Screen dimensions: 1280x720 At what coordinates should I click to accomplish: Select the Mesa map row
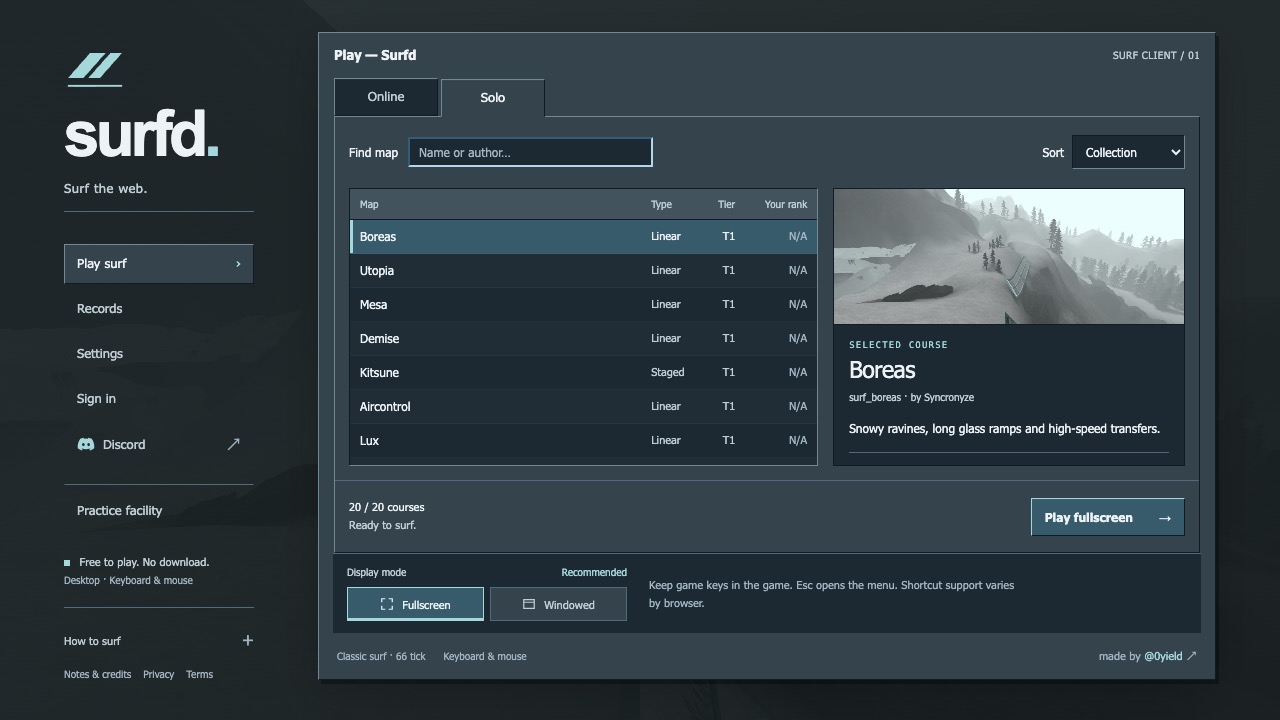coord(583,305)
